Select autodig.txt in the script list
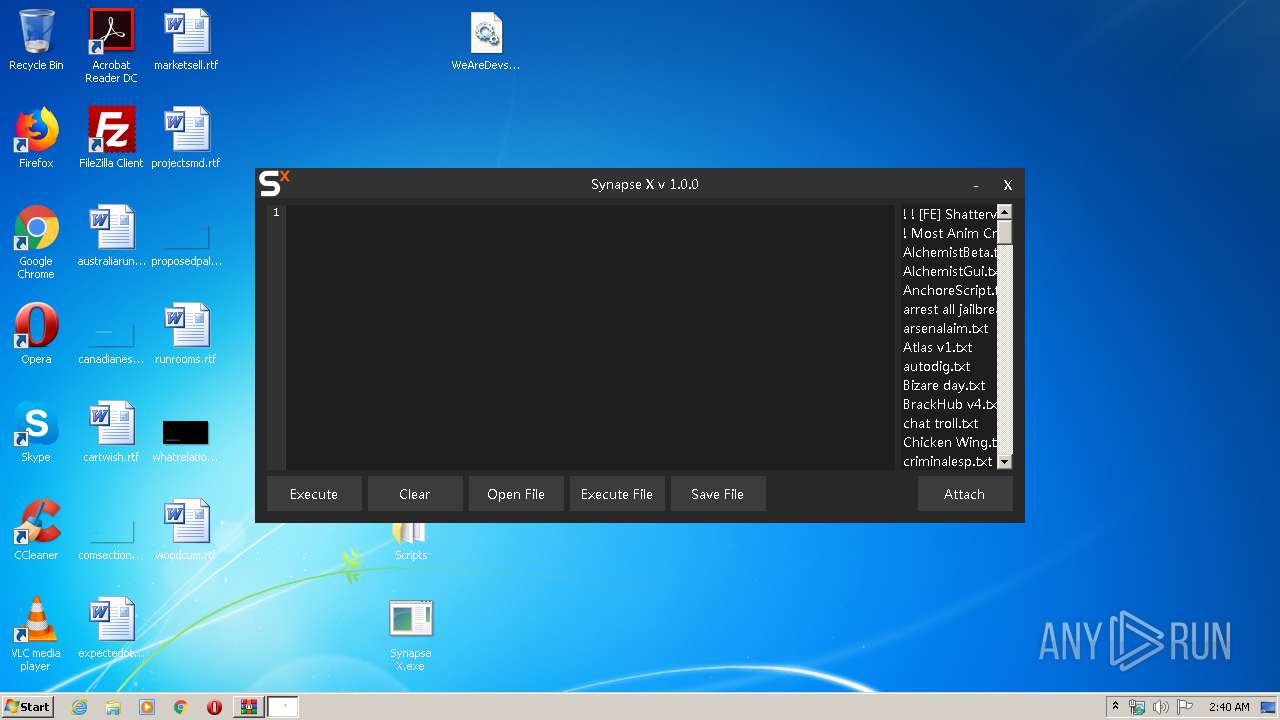This screenshot has width=1280, height=720. pyautogui.click(x=949, y=366)
